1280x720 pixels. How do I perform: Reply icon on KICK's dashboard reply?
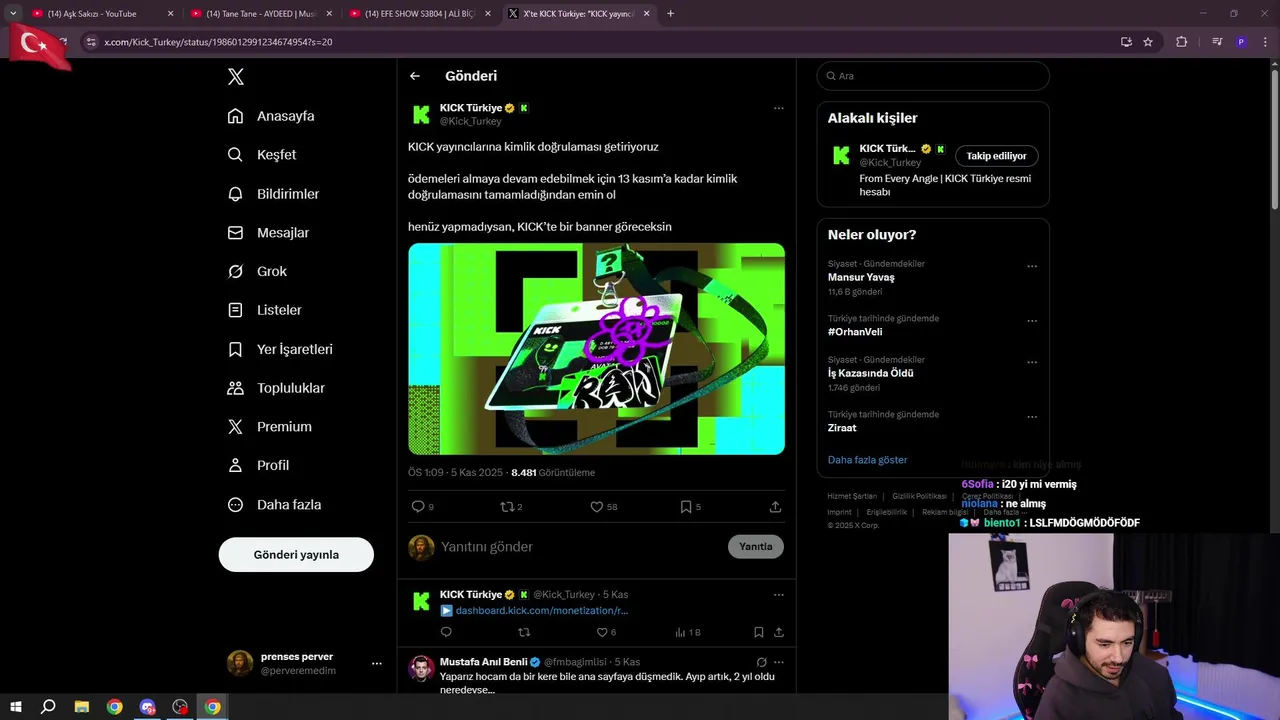(446, 632)
